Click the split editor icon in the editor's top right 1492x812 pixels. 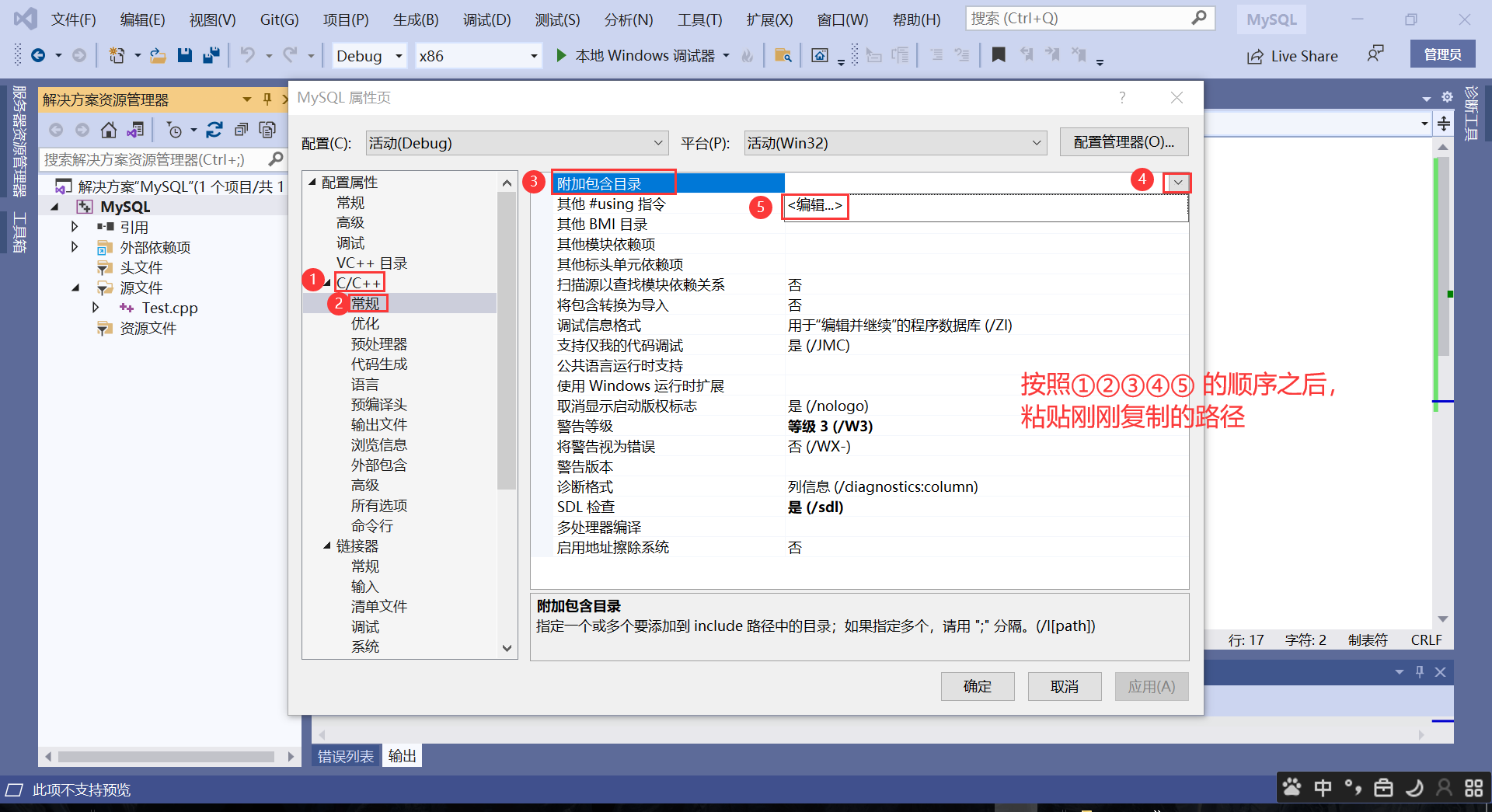[x=1444, y=124]
